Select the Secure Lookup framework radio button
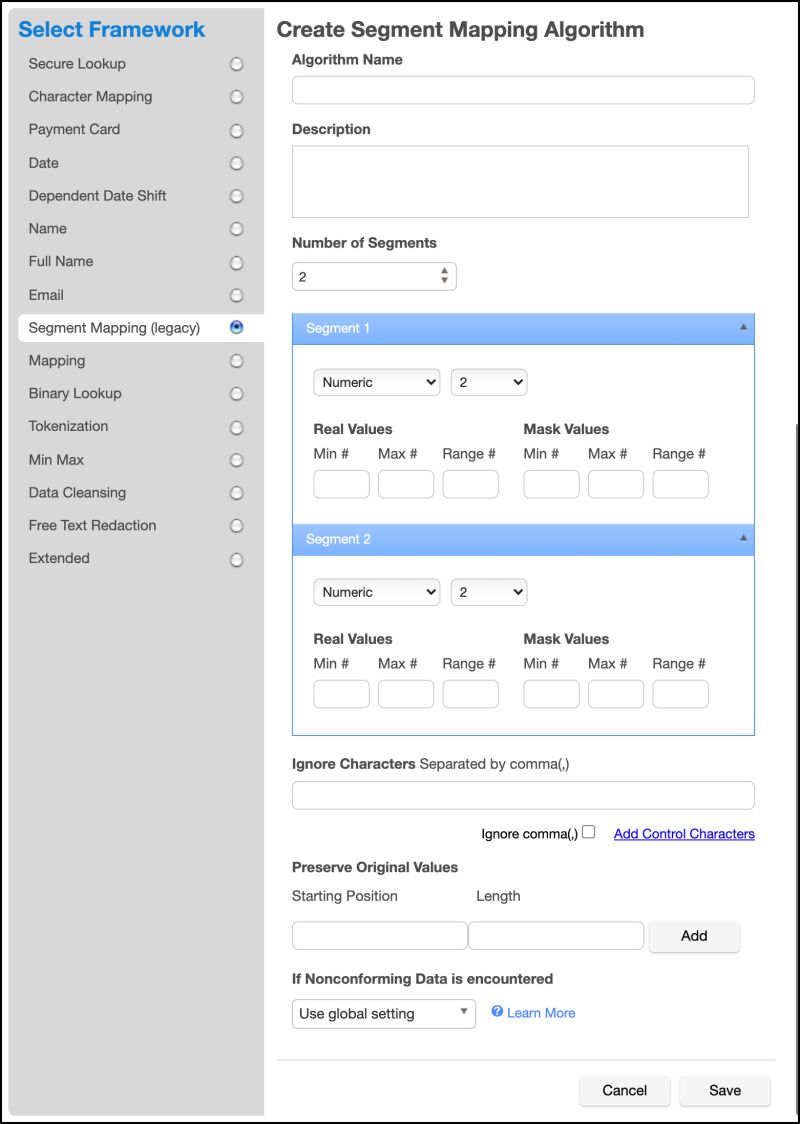Image resolution: width=800 pixels, height=1124 pixels. pos(236,63)
